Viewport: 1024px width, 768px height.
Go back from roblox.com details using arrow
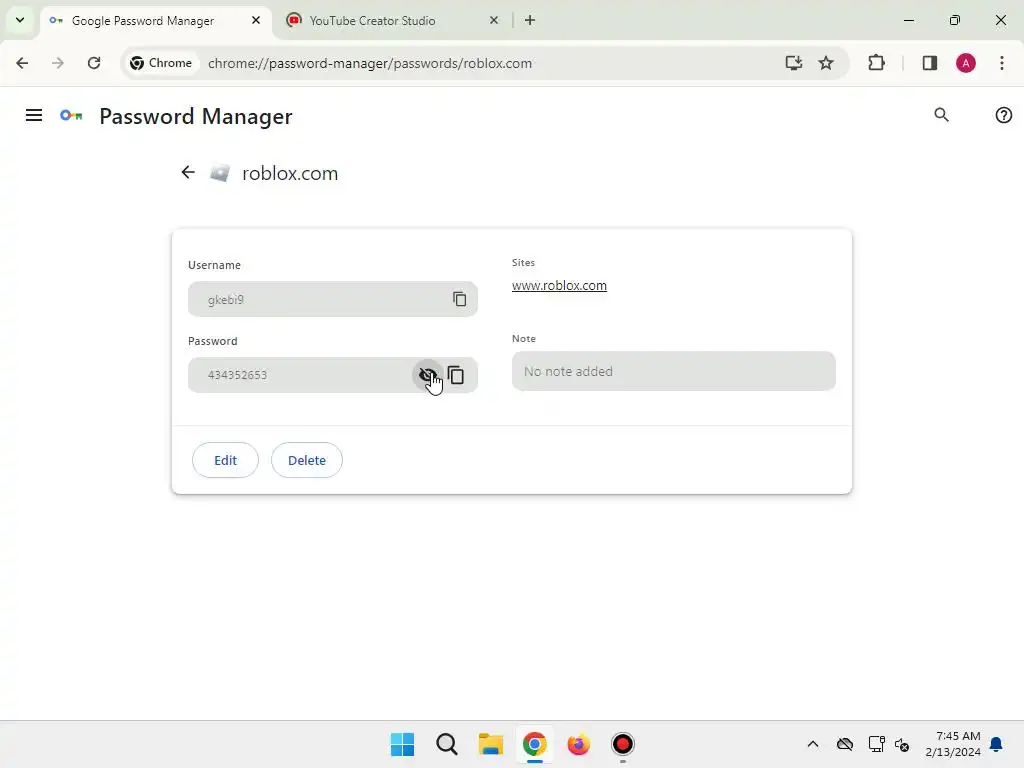[x=188, y=172]
